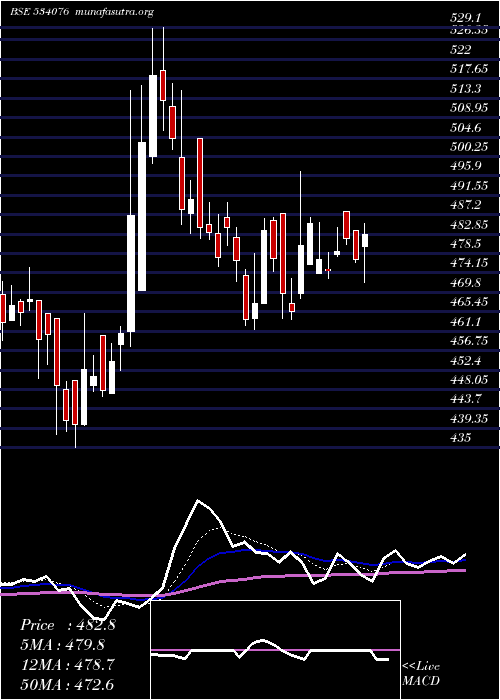This screenshot has width=500, height=700.
Task: Select the 50MA : 472.6 readout
Action: point(68,684)
